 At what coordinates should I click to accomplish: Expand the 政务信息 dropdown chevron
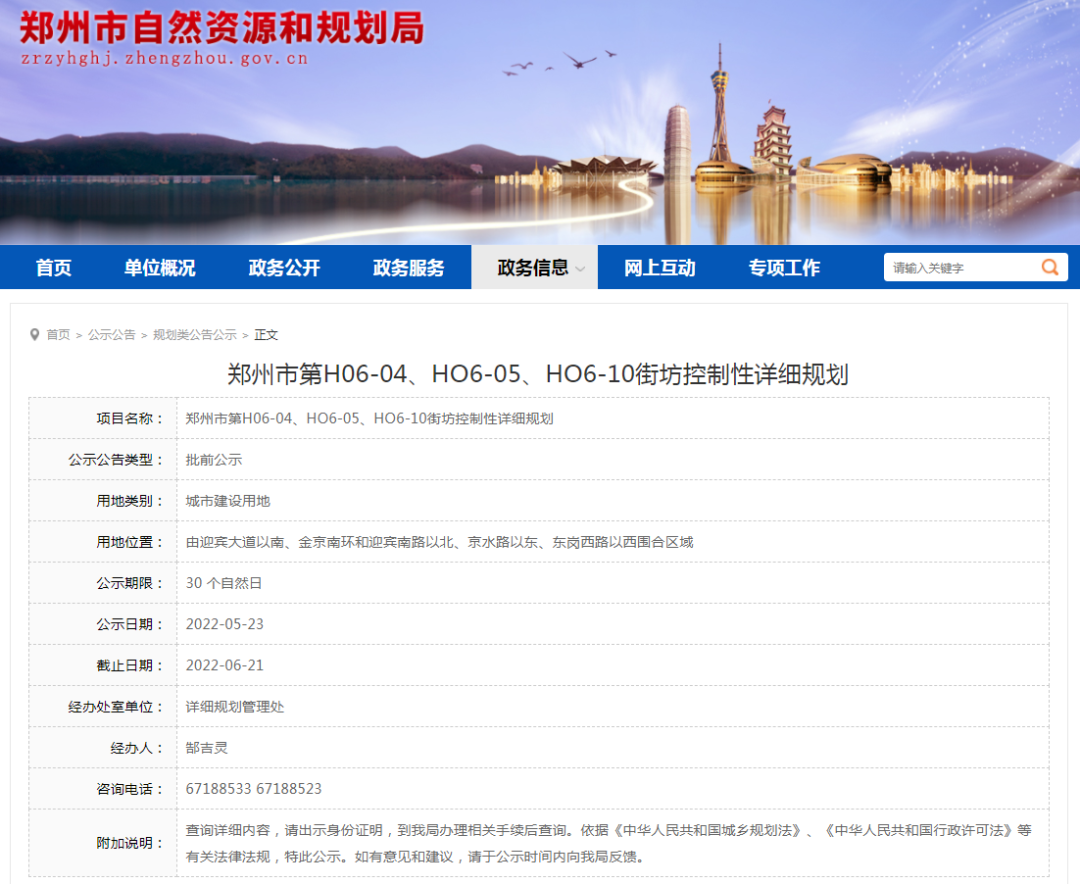[x=580, y=269]
